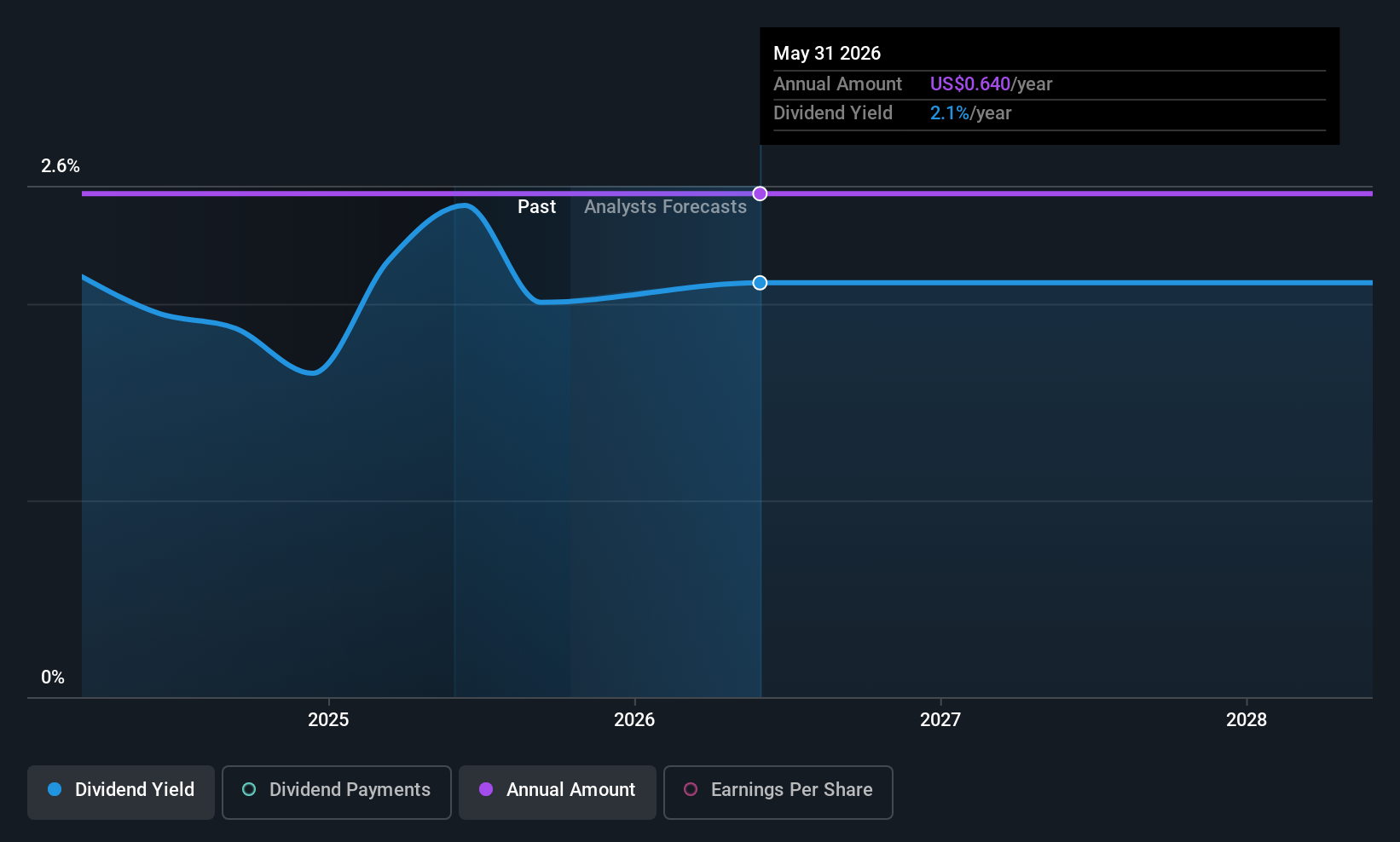Click the blue Dividend Yield legend dot

55,789
